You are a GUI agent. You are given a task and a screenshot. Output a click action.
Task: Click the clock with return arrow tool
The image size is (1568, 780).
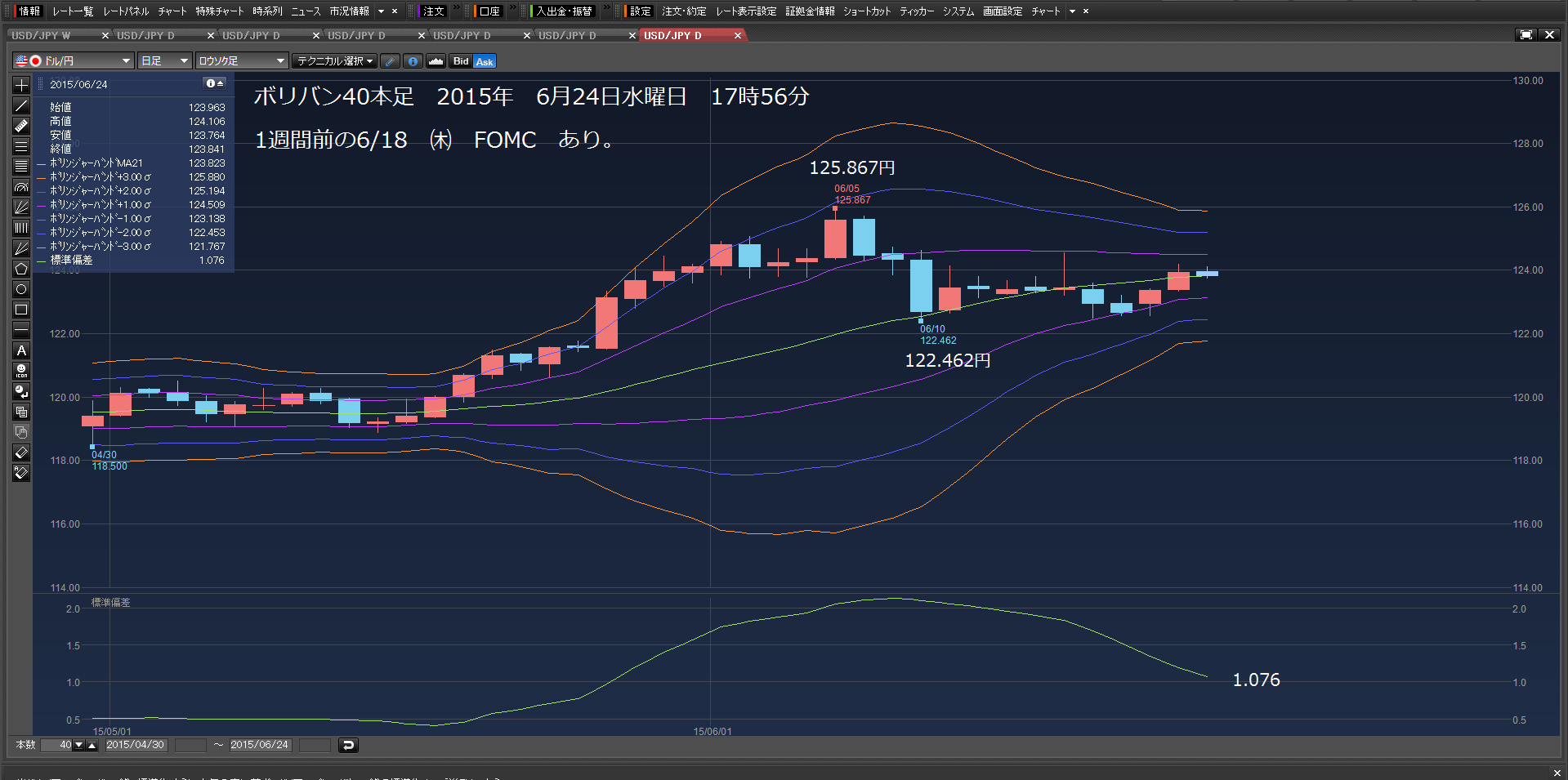(x=21, y=391)
